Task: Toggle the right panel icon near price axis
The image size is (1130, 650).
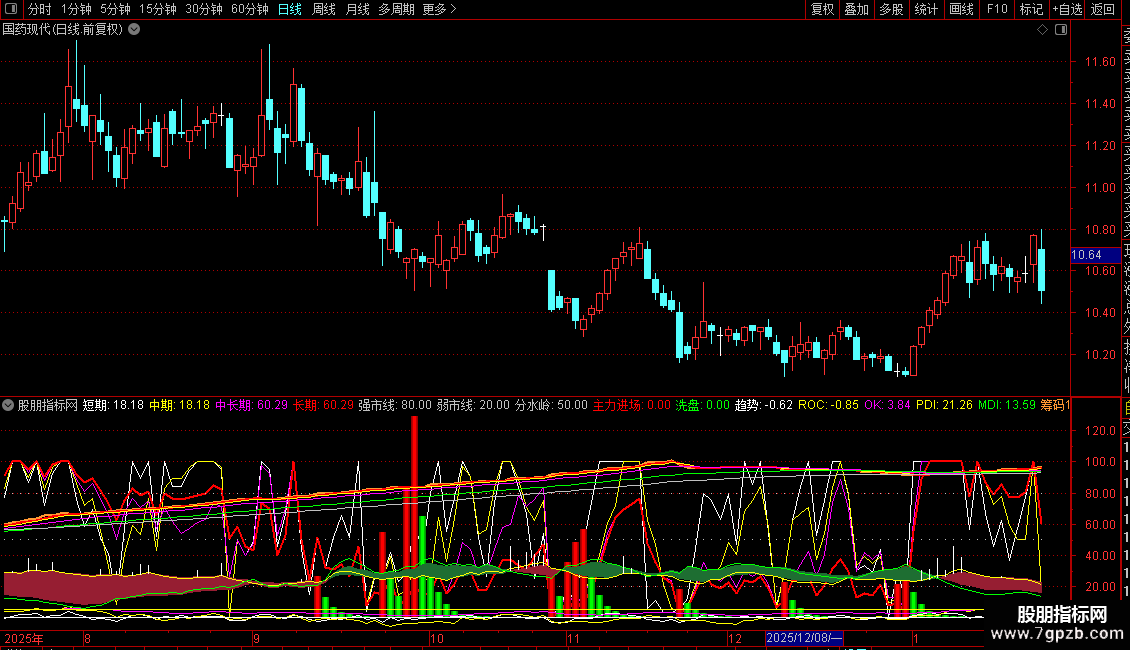Action: click(x=1060, y=30)
